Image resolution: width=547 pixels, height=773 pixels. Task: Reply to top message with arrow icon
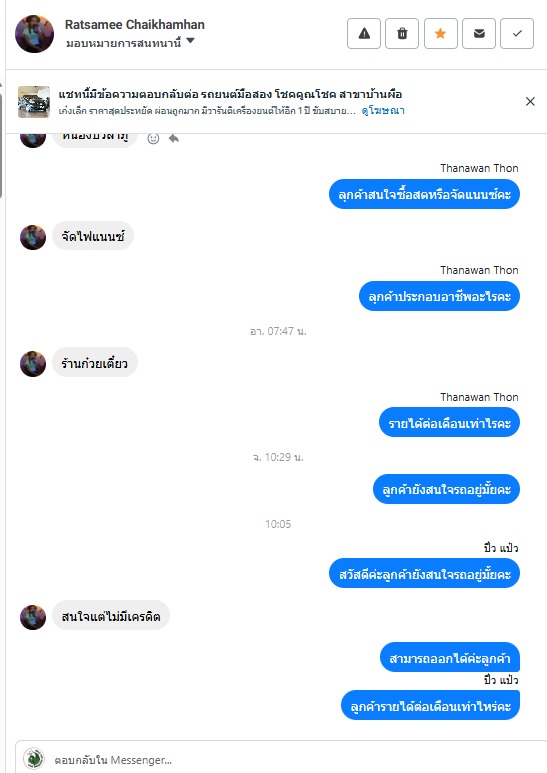[173, 139]
